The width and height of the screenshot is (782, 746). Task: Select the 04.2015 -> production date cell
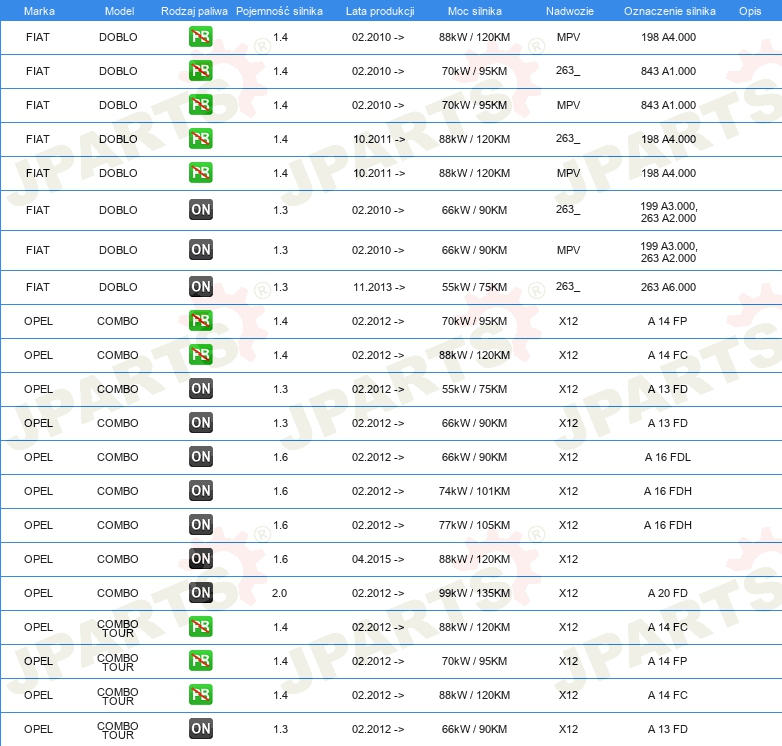(x=378, y=559)
